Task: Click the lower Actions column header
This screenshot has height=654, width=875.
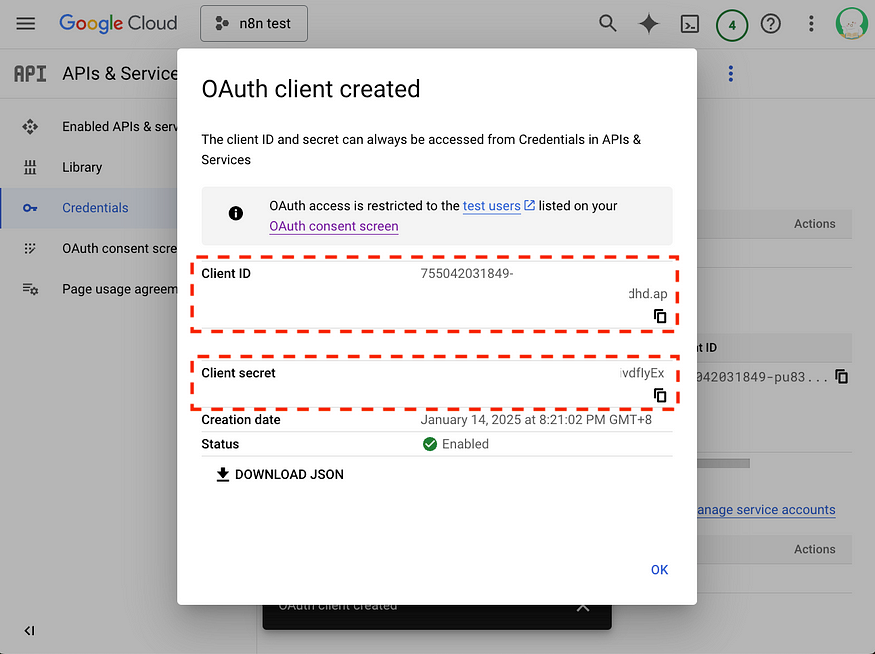Action: coord(815,549)
